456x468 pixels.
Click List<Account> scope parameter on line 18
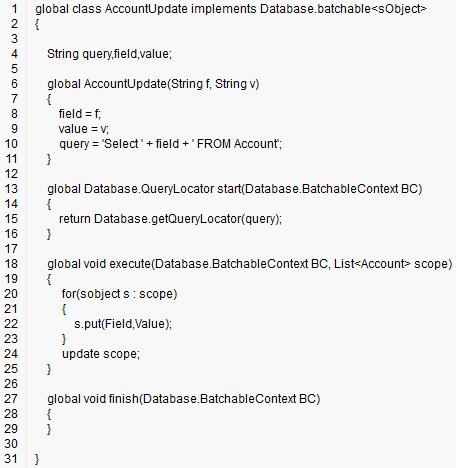click(393, 264)
